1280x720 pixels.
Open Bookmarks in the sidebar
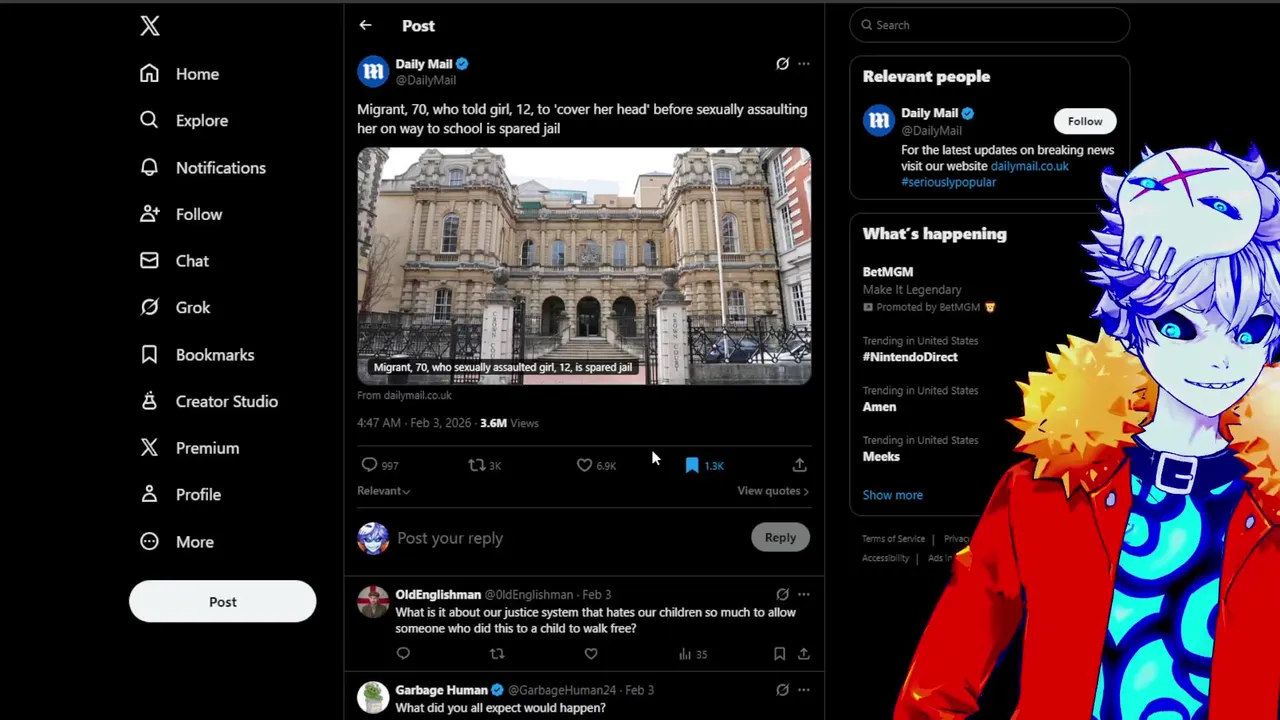pos(197,355)
